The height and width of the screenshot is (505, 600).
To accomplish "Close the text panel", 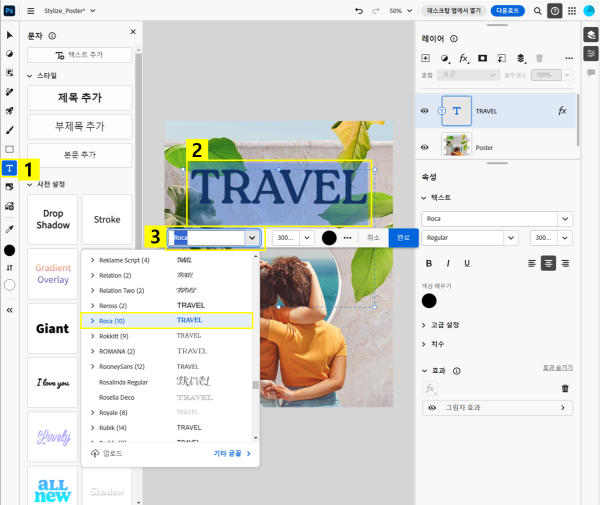I will (x=133, y=32).
